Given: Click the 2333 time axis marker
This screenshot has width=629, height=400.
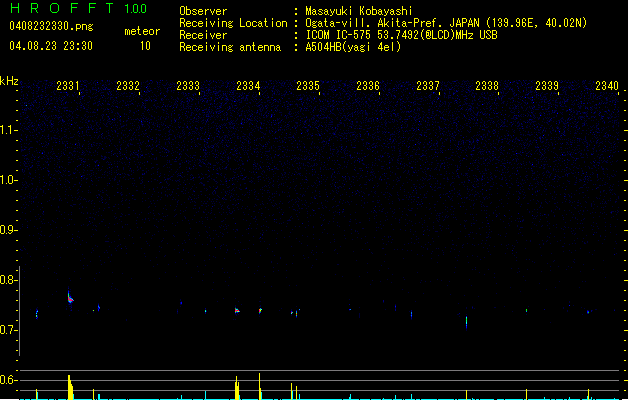Looking at the screenshot, I should tap(188, 85).
